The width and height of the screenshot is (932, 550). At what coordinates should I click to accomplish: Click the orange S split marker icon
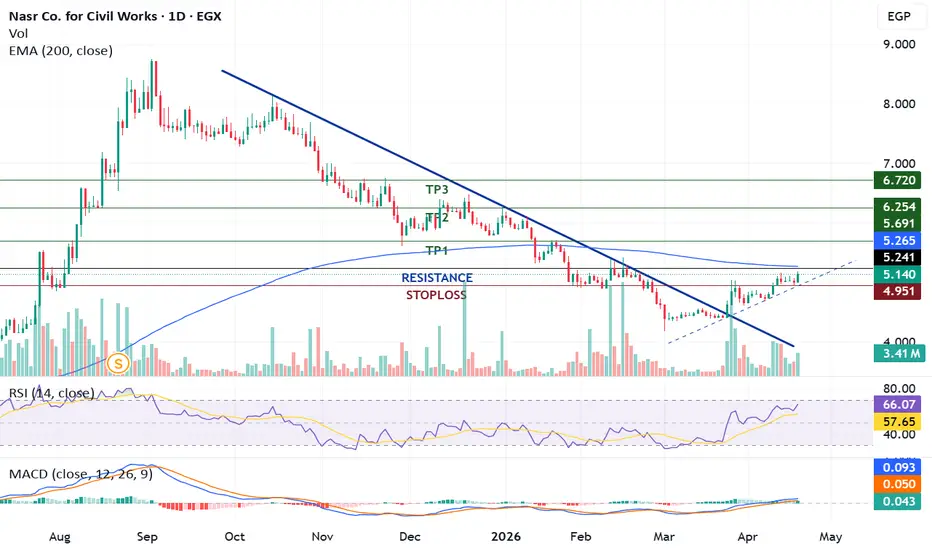(x=118, y=363)
